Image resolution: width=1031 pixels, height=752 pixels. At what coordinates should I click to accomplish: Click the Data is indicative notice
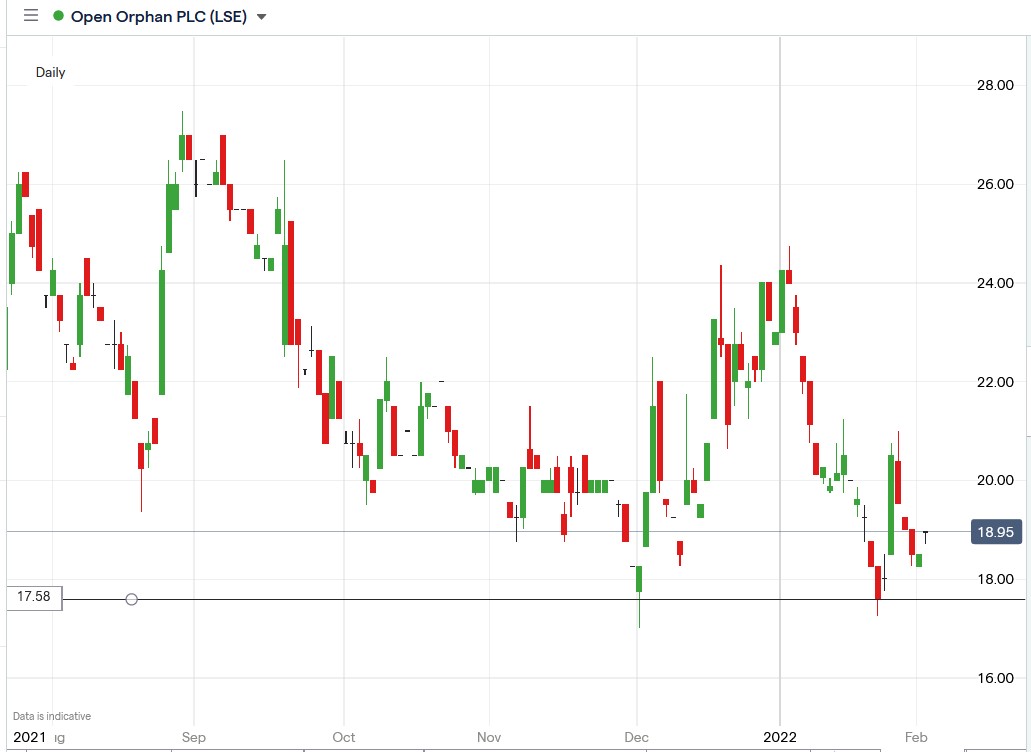click(x=50, y=716)
